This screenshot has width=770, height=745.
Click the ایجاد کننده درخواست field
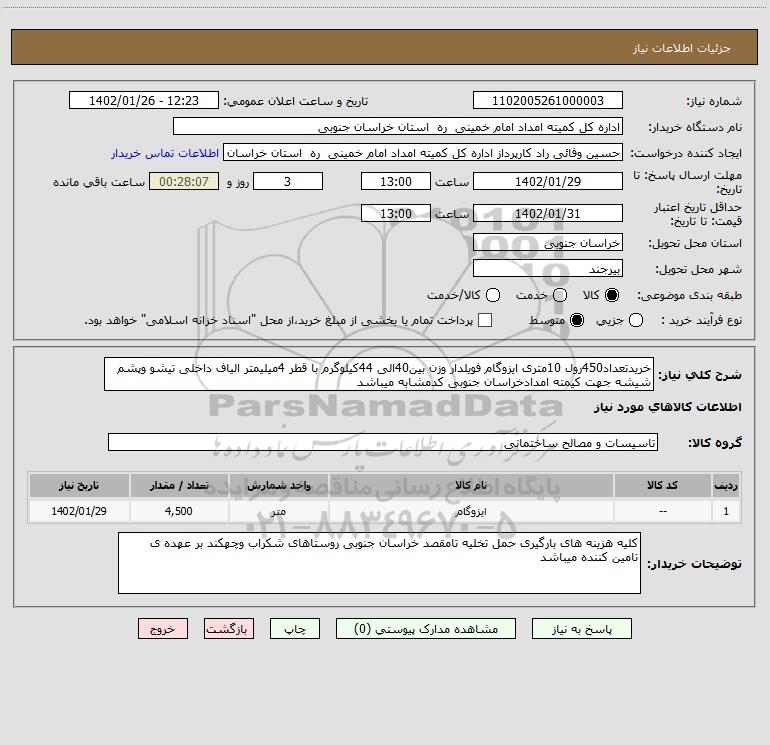(423, 153)
